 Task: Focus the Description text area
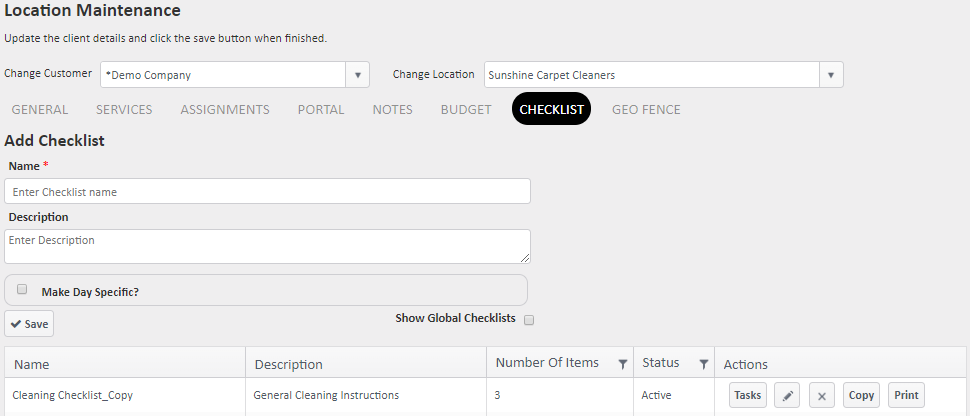click(x=267, y=246)
